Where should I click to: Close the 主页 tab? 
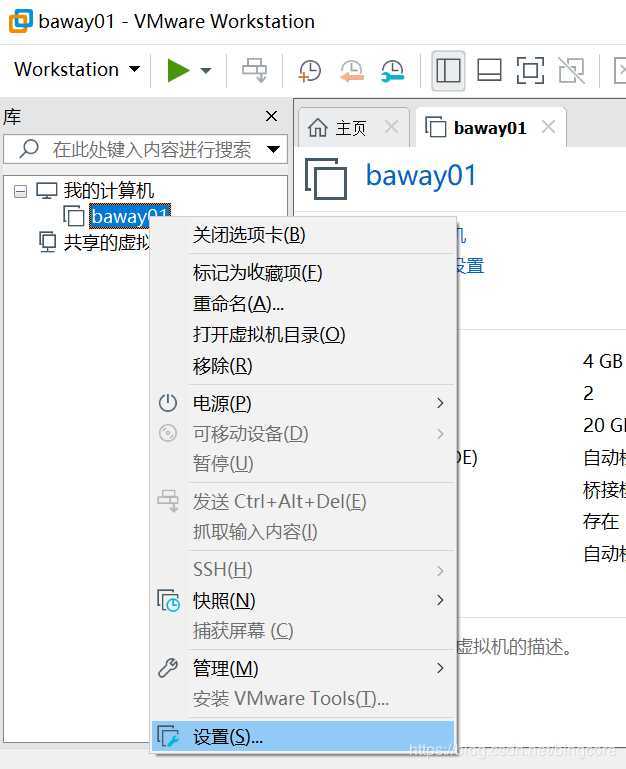(x=391, y=128)
